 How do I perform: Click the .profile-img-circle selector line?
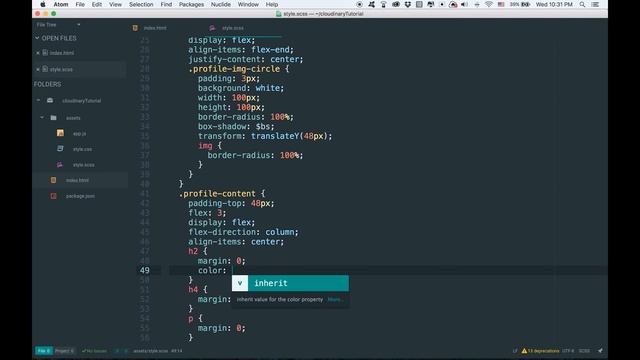click(239, 69)
